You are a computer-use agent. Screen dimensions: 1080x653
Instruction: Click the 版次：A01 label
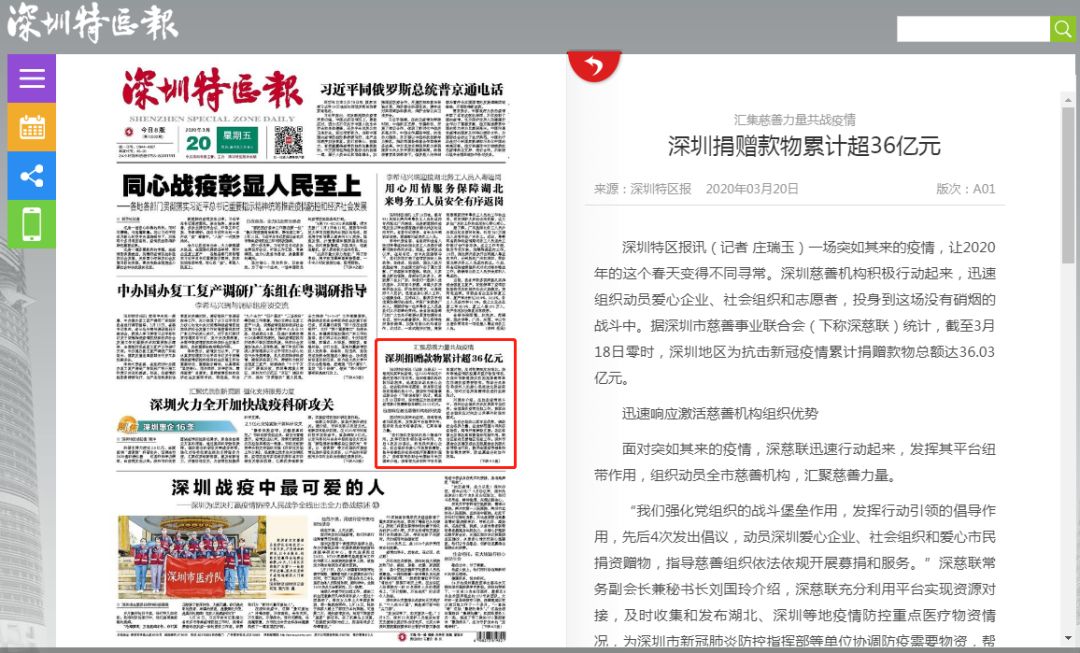pos(966,189)
